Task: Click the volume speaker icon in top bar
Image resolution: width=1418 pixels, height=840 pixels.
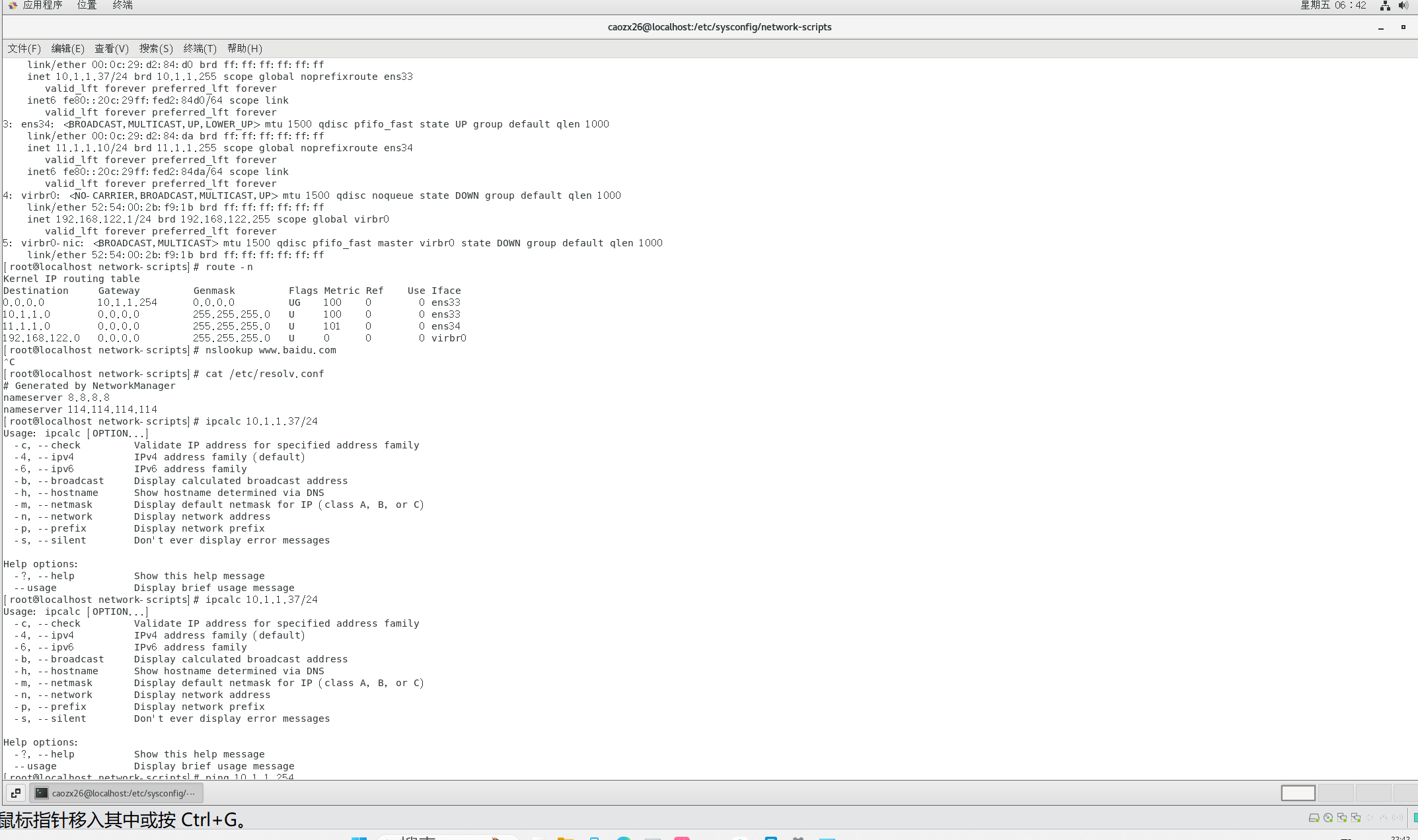Action: [1403, 5]
